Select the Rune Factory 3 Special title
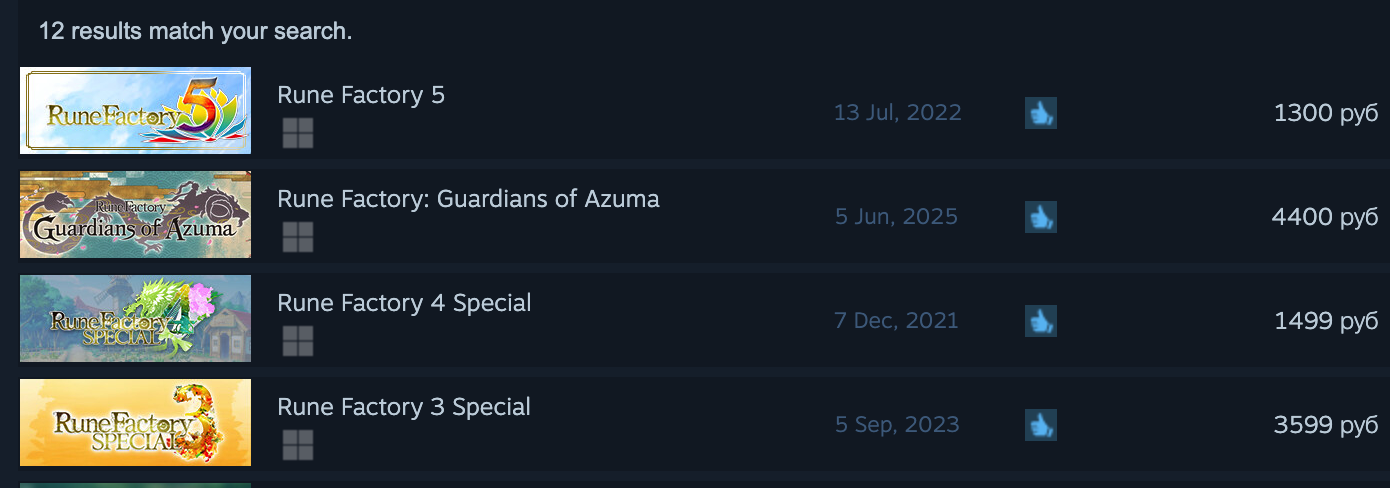 (x=404, y=407)
